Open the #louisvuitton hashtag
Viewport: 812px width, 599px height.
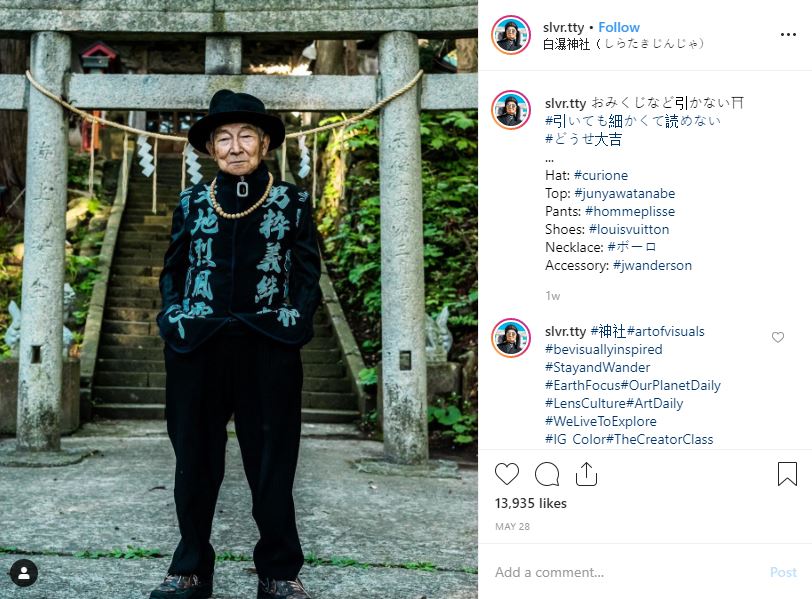click(x=629, y=229)
